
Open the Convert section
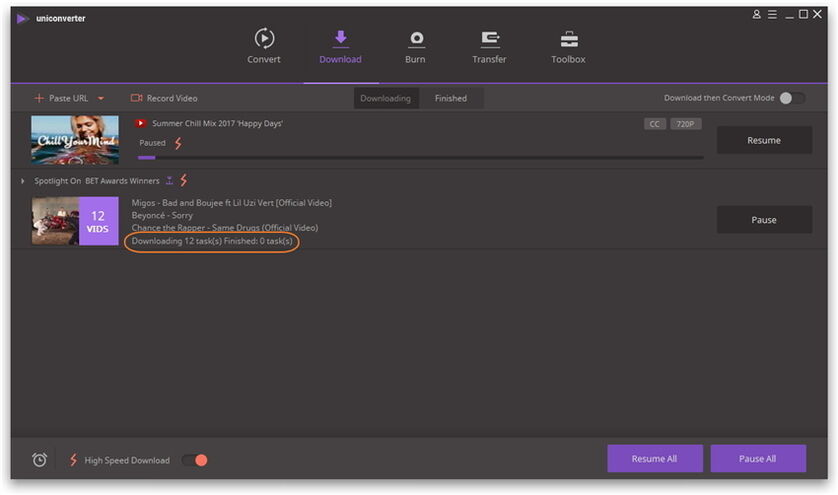(263, 46)
